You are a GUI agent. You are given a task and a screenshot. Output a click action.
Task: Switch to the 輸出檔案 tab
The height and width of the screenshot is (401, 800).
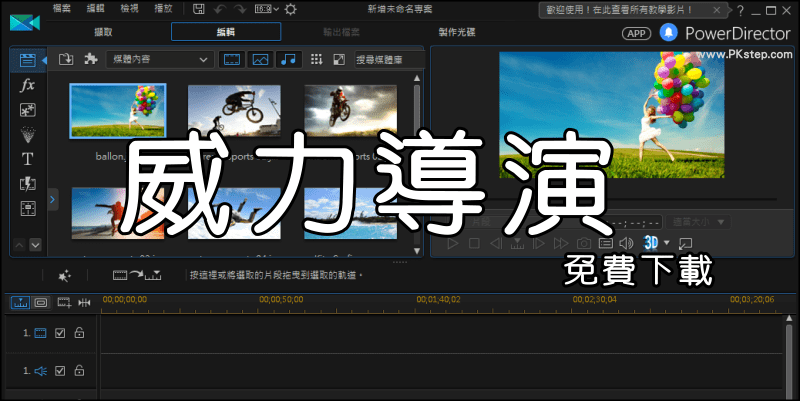341,32
